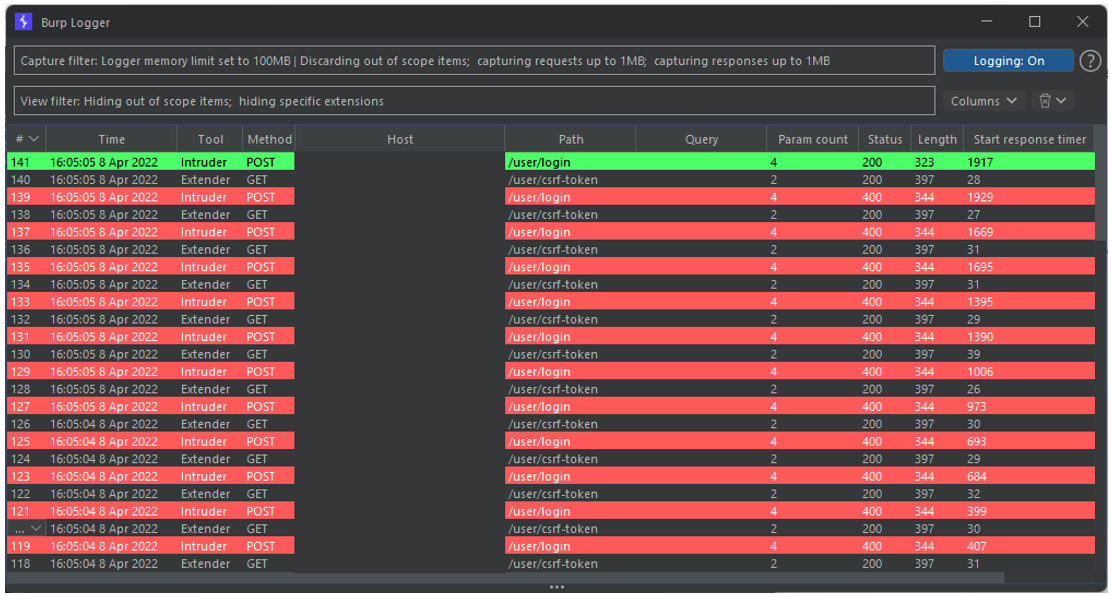Click the Param count column header
1112x595 pixels.
click(x=812, y=140)
